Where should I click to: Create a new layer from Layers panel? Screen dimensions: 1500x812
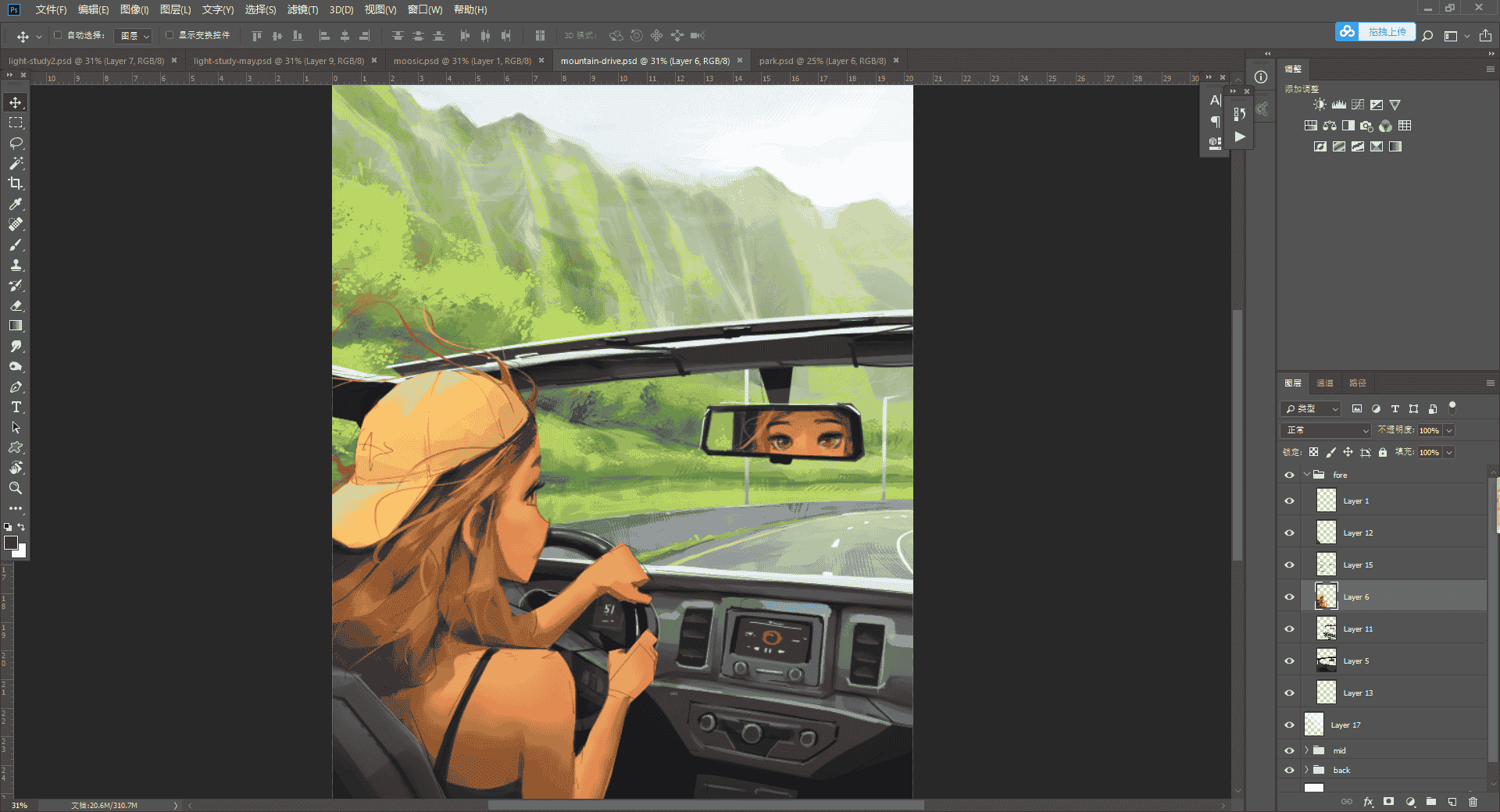click(1452, 802)
